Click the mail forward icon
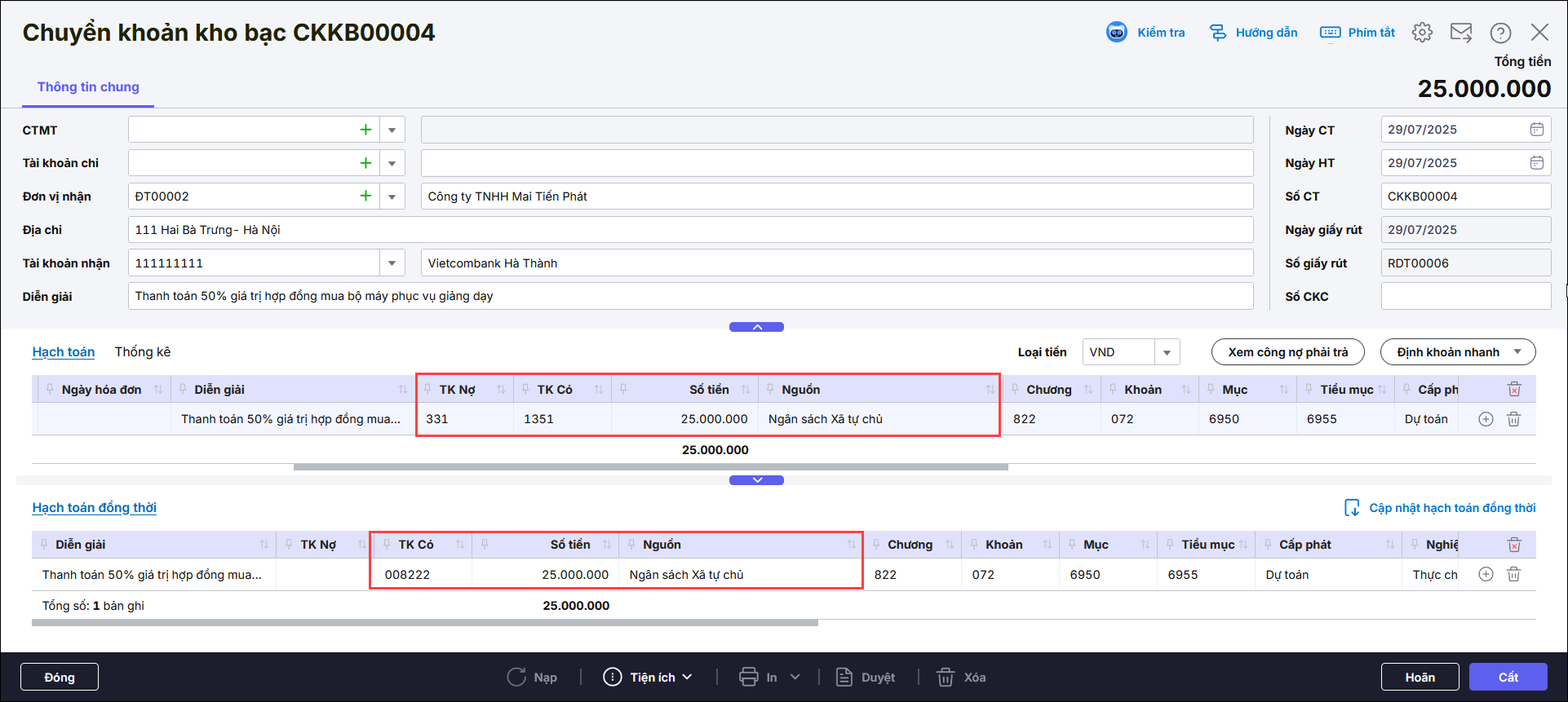The image size is (1568, 702). pyautogui.click(x=1460, y=33)
